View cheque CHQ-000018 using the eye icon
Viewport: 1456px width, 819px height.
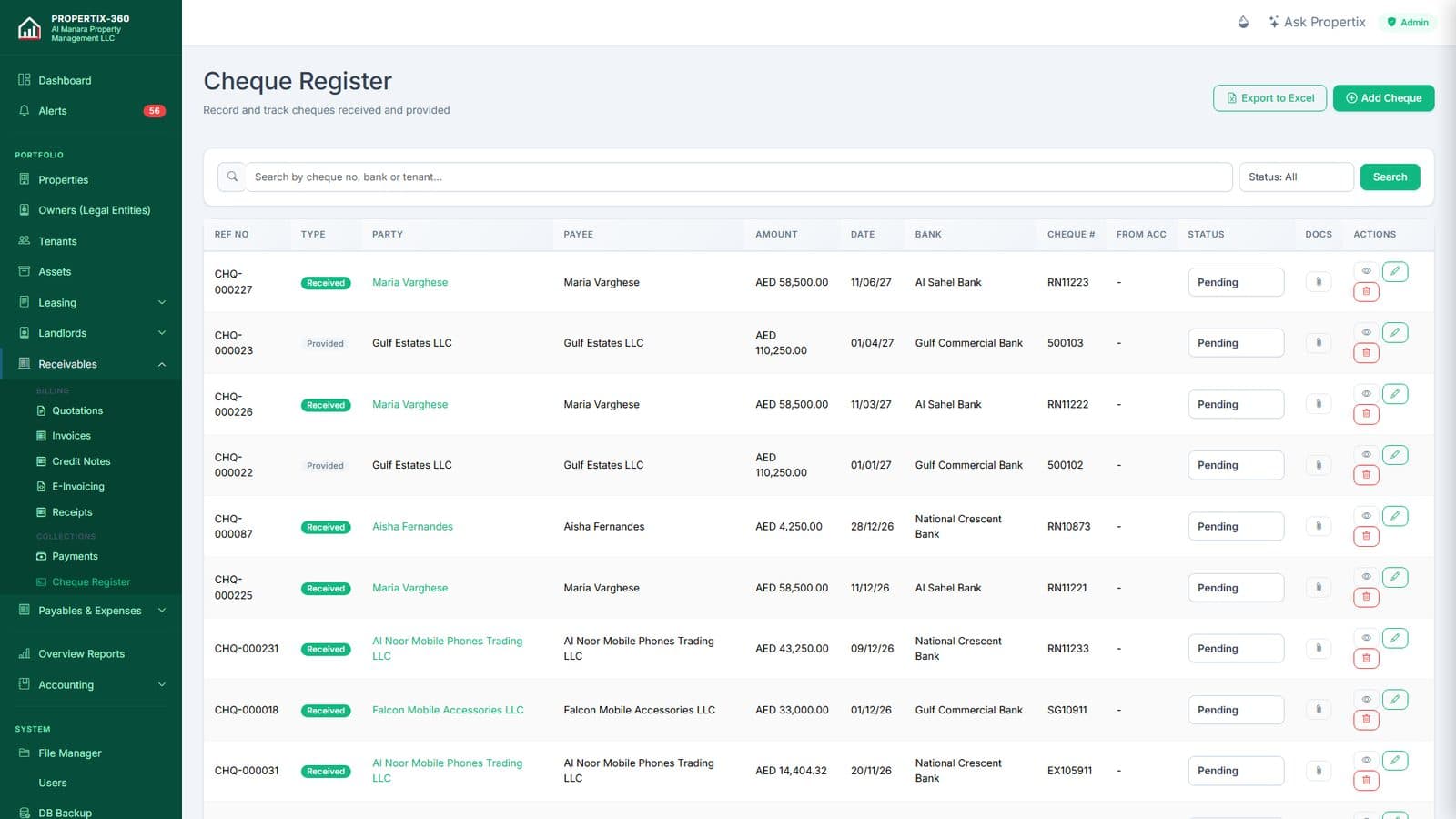[1366, 699]
